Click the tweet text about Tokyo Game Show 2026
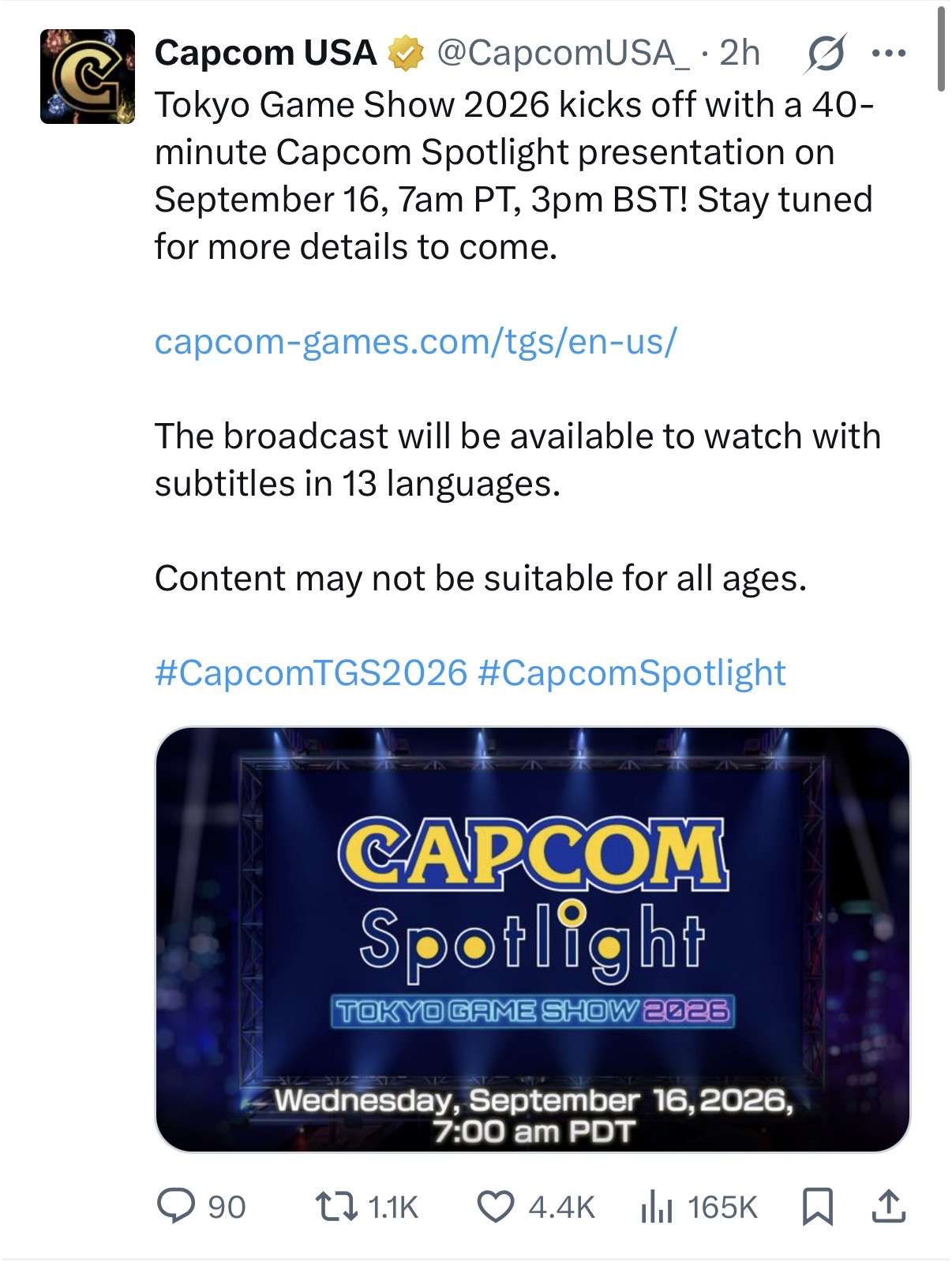This screenshot has width=952, height=1266. pyautogui.click(x=515, y=175)
